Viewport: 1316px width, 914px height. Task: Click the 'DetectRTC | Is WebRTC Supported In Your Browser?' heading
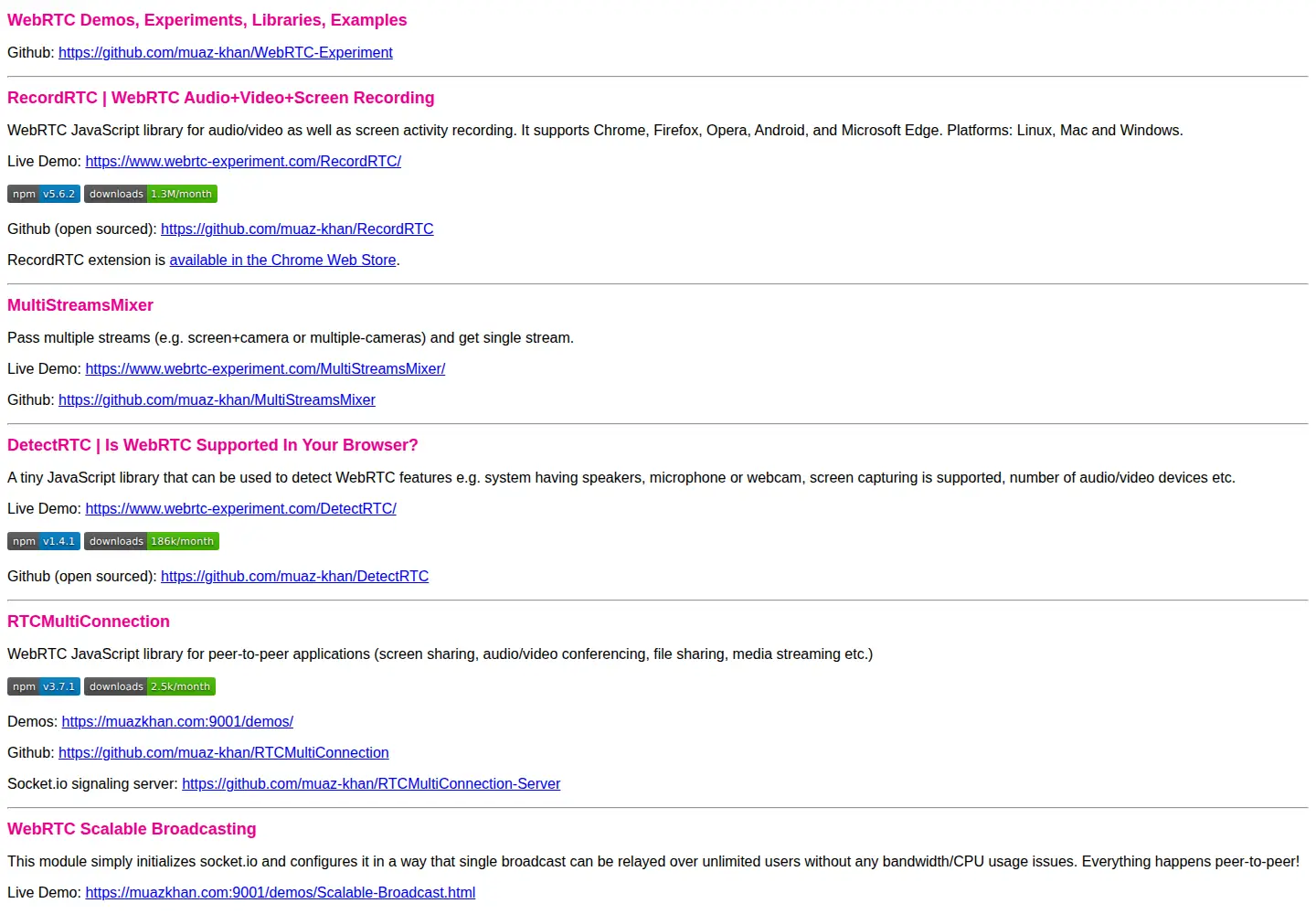coord(213,445)
